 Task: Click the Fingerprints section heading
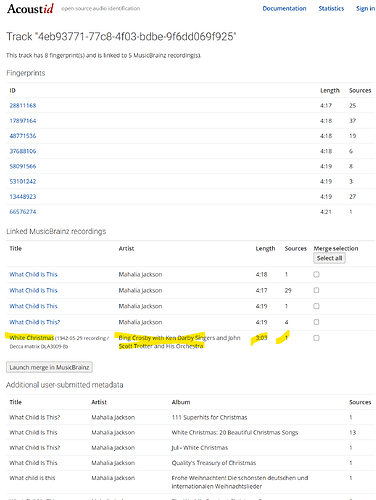point(26,73)
